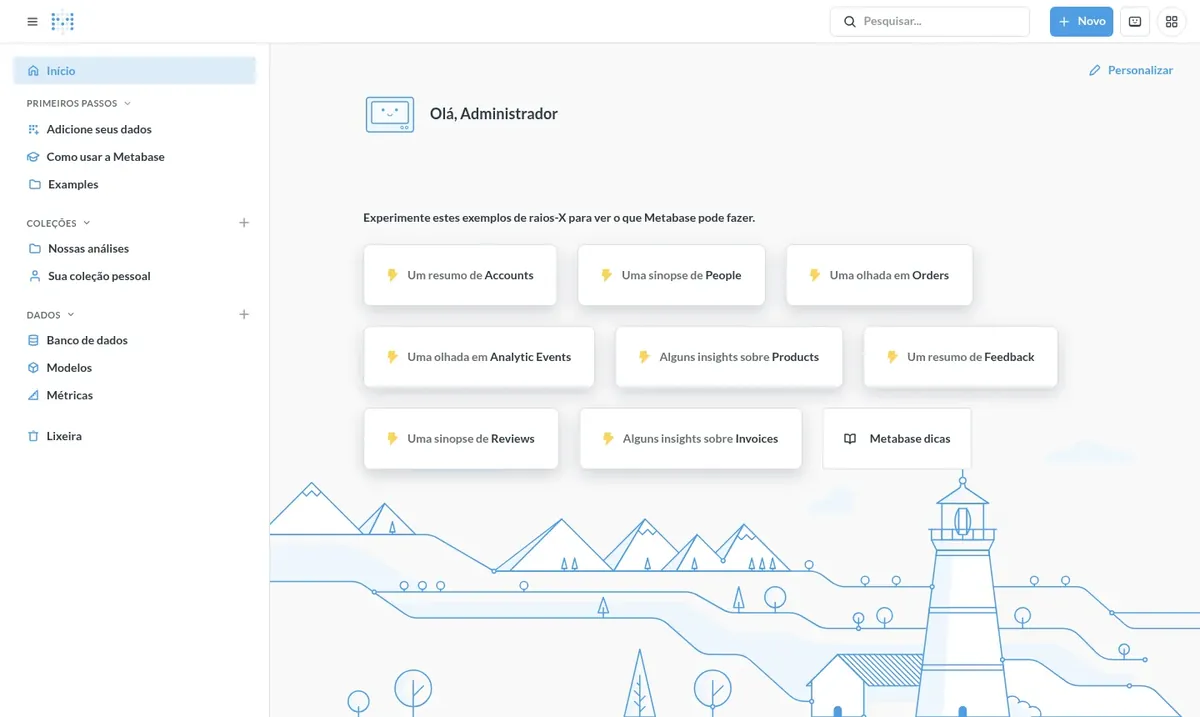
Task: Open the keyboard-style icon button beside Novo
Action: coord(1135,21)
